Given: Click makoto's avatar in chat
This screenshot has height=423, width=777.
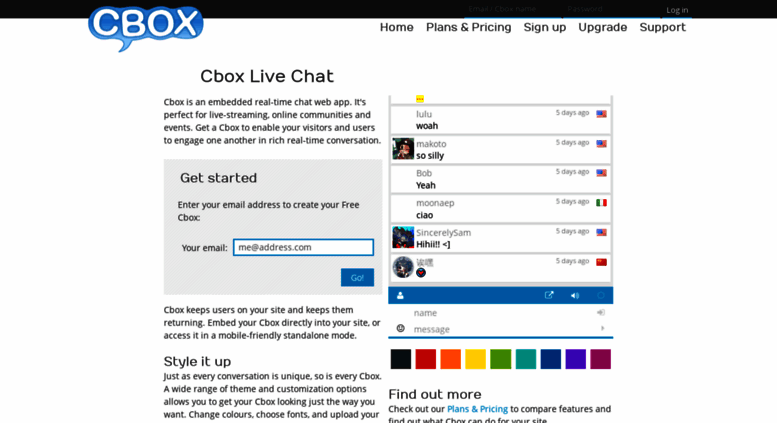Looking at the screenshot, I should point(403,149).
